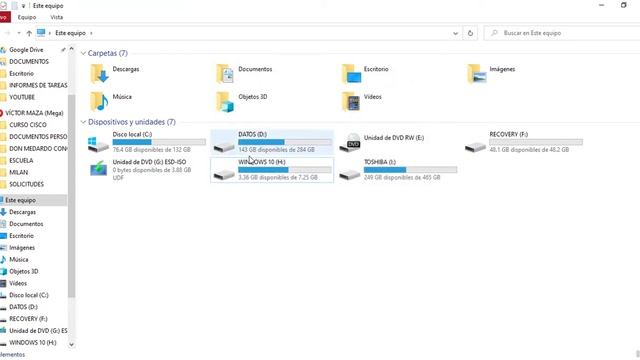Screen dimensions: 640x360
Task: Open the Escritorio folder icon
Action: [351, 74]
